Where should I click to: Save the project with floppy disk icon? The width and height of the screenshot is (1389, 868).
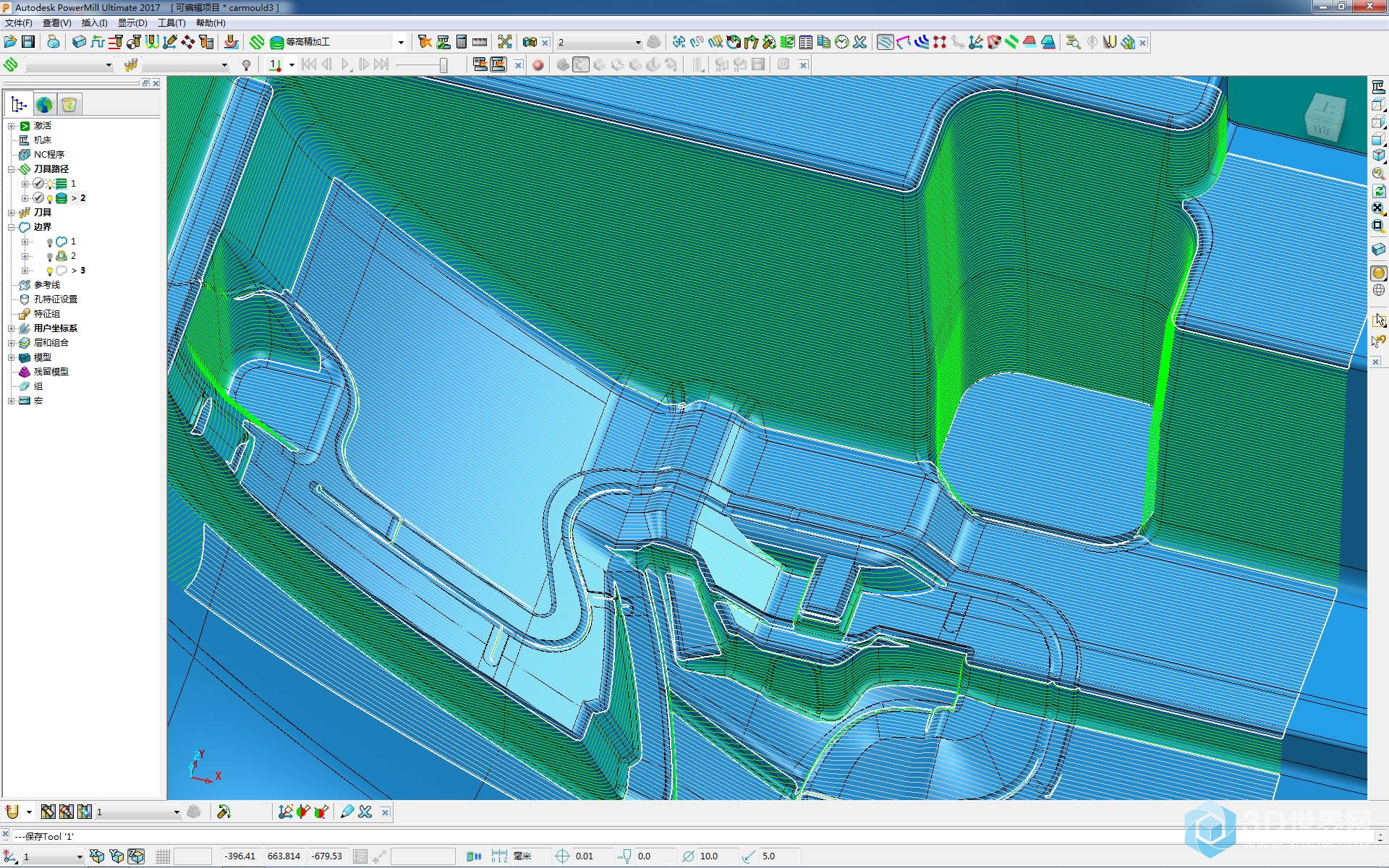(28, 42)
